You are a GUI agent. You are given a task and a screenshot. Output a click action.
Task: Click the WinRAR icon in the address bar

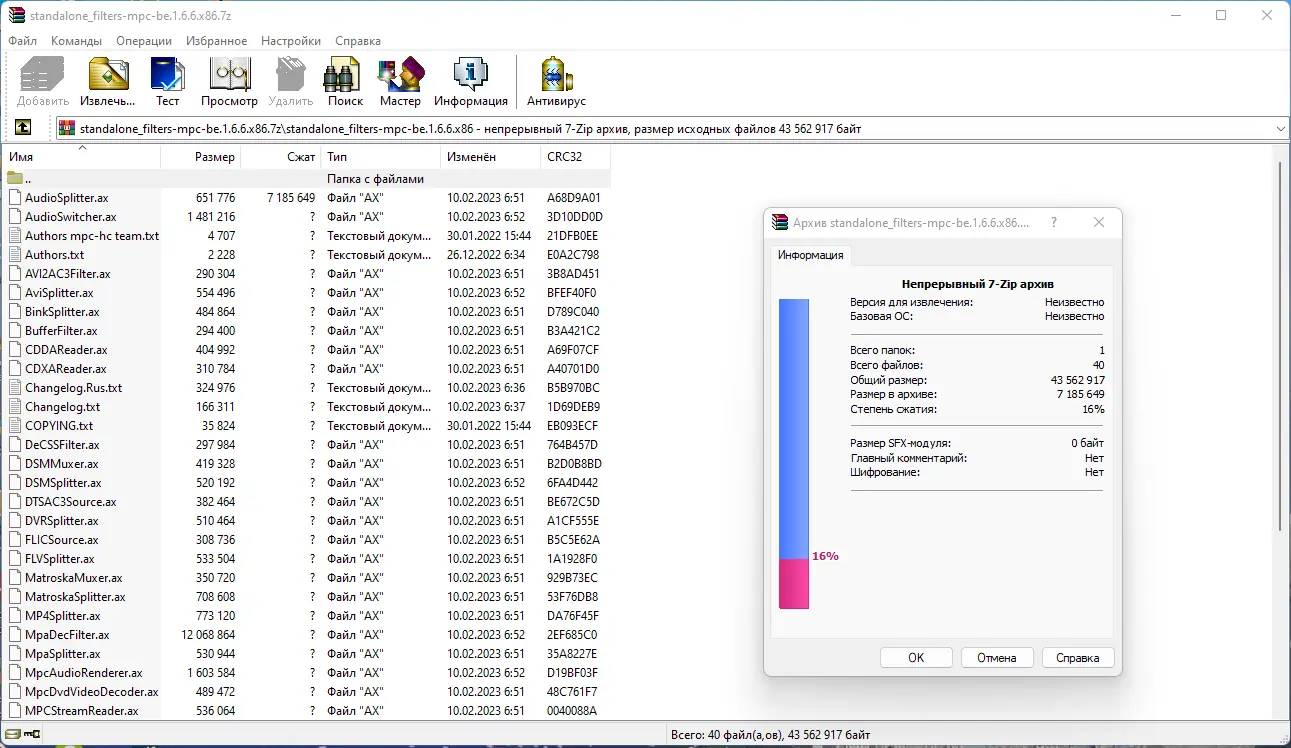click(x=67, y=128)
